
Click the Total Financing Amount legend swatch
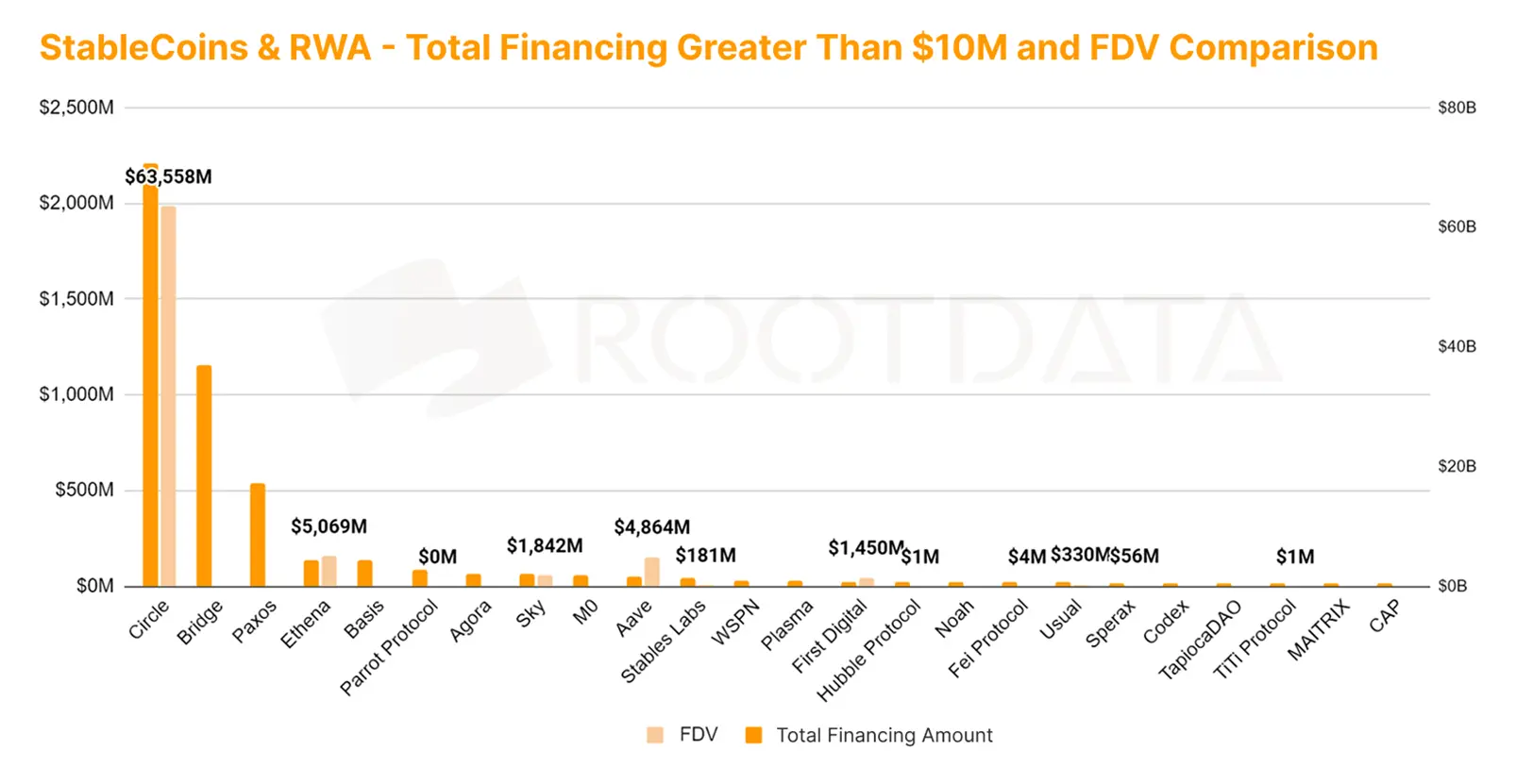coord(753,735)
